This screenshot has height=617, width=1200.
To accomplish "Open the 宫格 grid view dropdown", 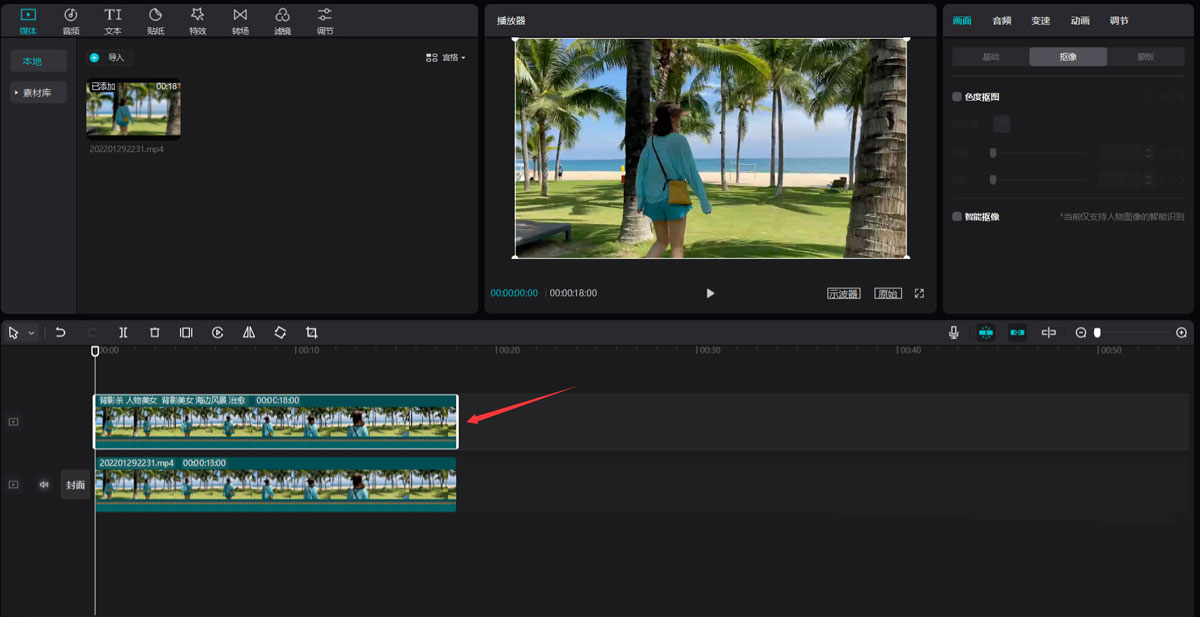I will [x=446, y=58].
